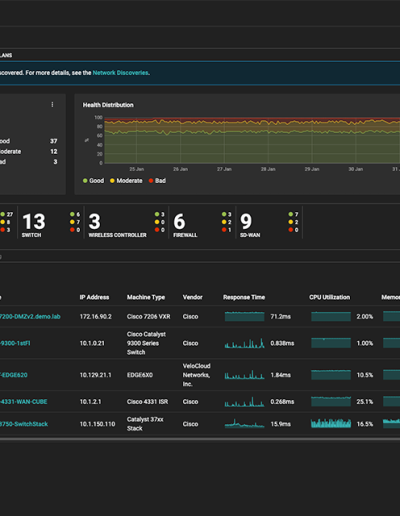Open the 7200-DMZv2.demo.lab device link
The image size is (400, 516).
tap(30, 317)
